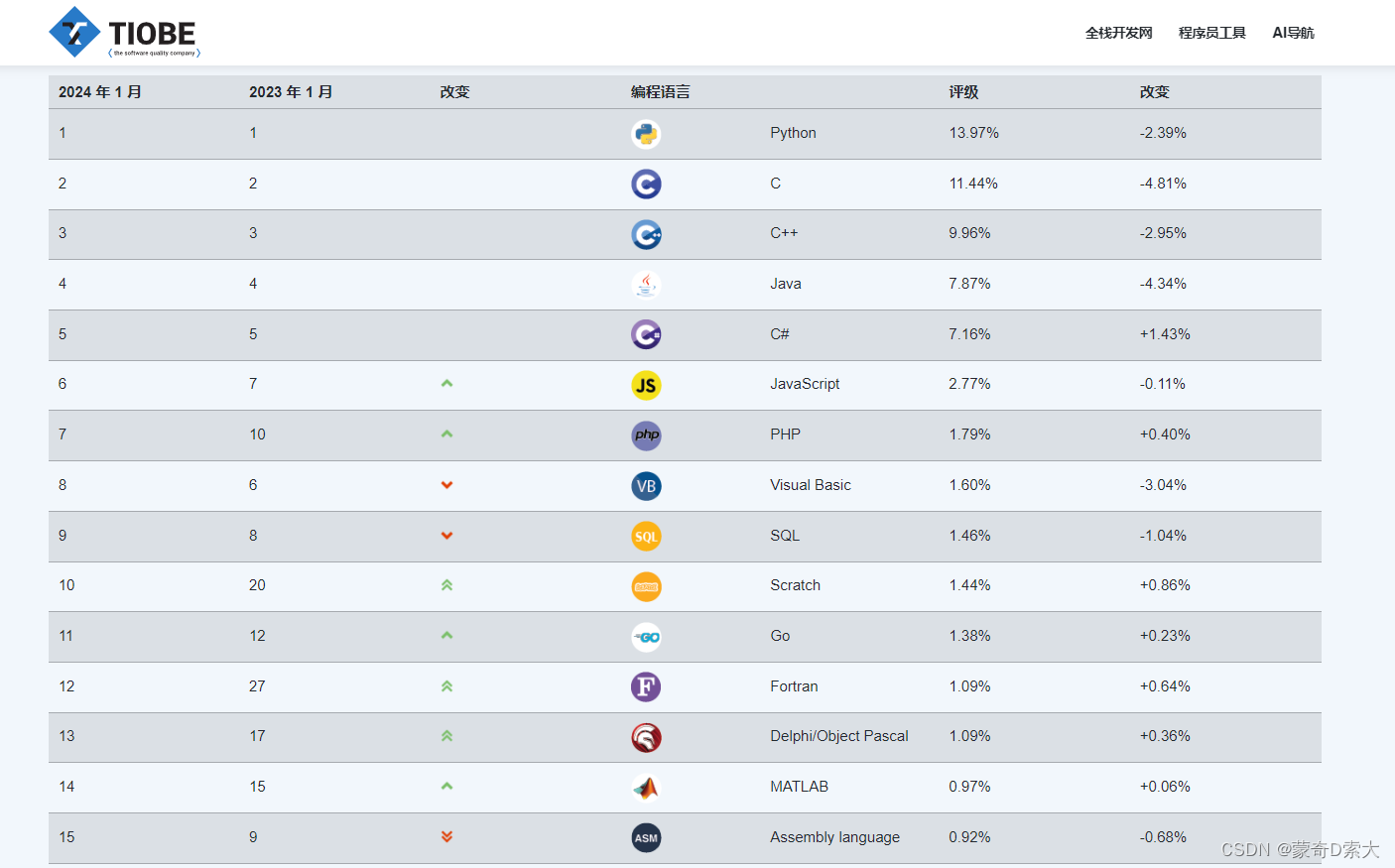Screen dimensions: 1395x868
Task: Click MATLAB's green up arrow
Action: click(446, 786)
